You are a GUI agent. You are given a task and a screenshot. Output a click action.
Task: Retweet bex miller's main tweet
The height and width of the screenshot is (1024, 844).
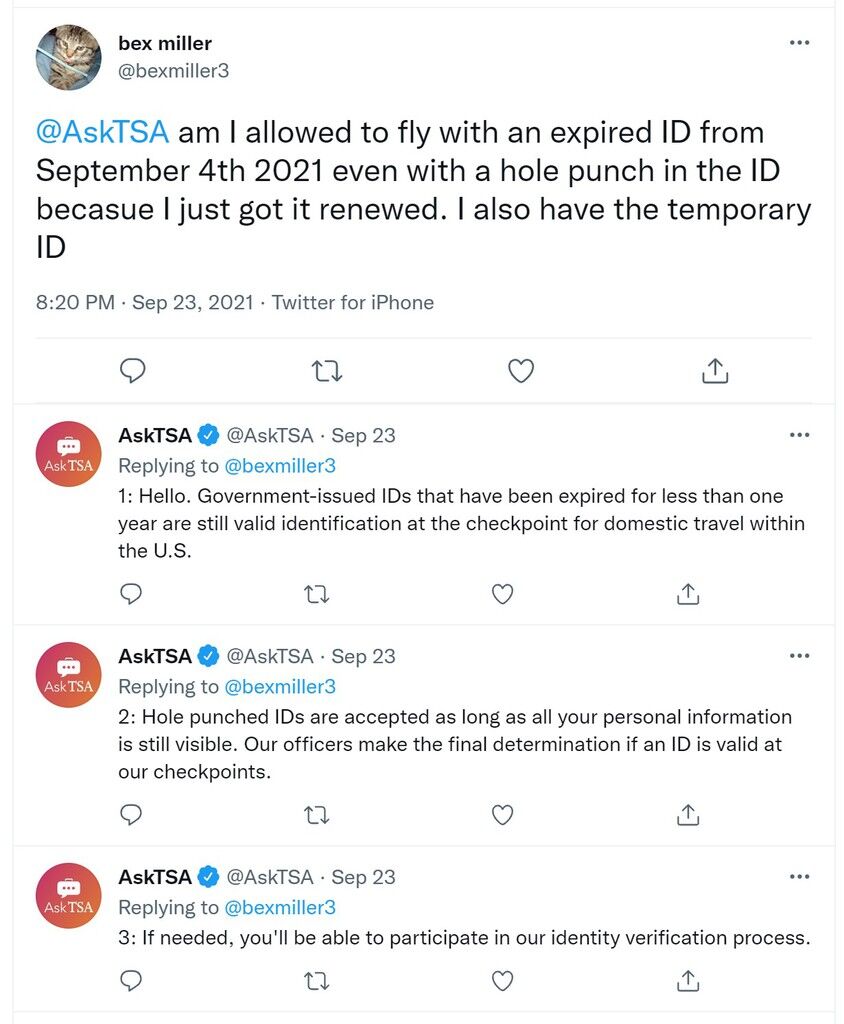point(326,371)
